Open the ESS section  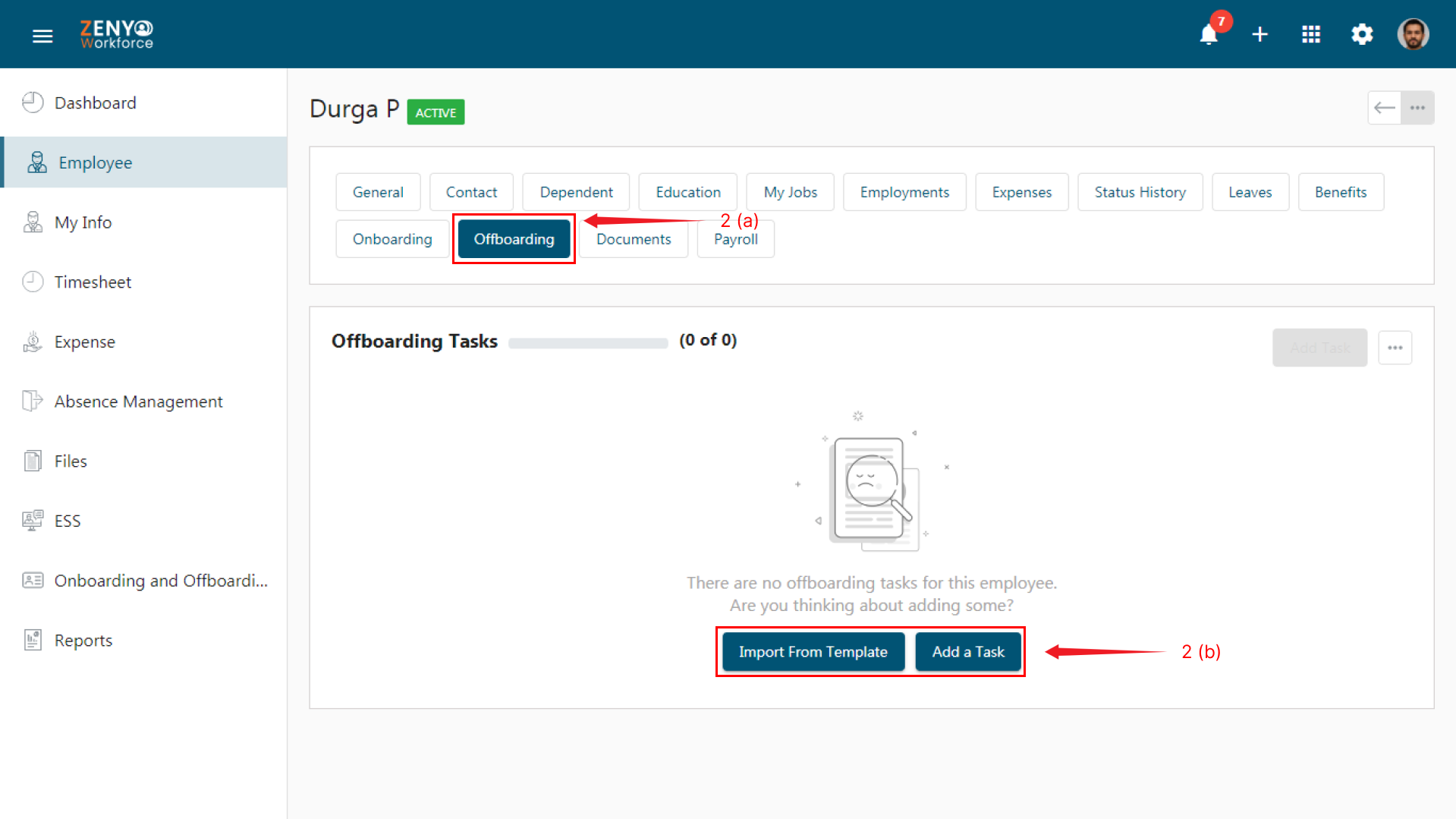coord(143,521)
